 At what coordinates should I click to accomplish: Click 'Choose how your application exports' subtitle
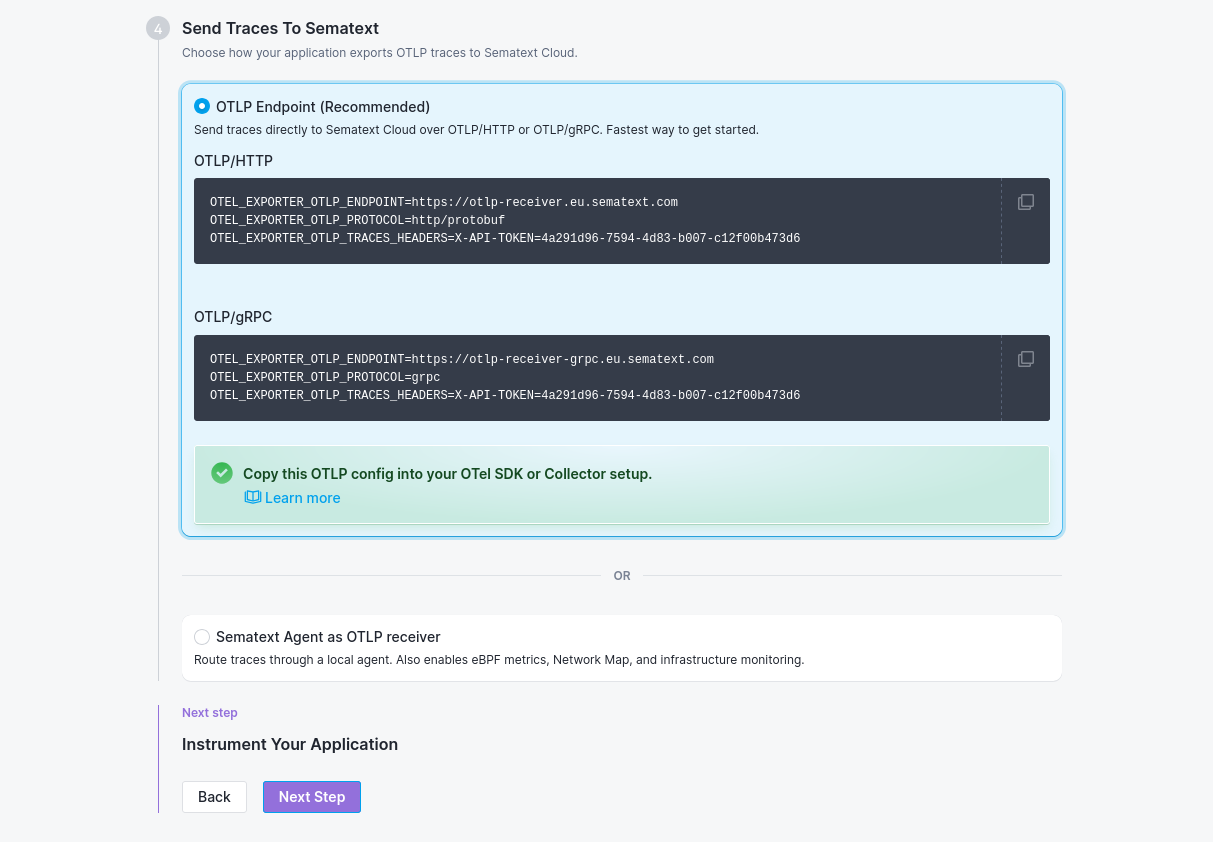coord(380,52)
